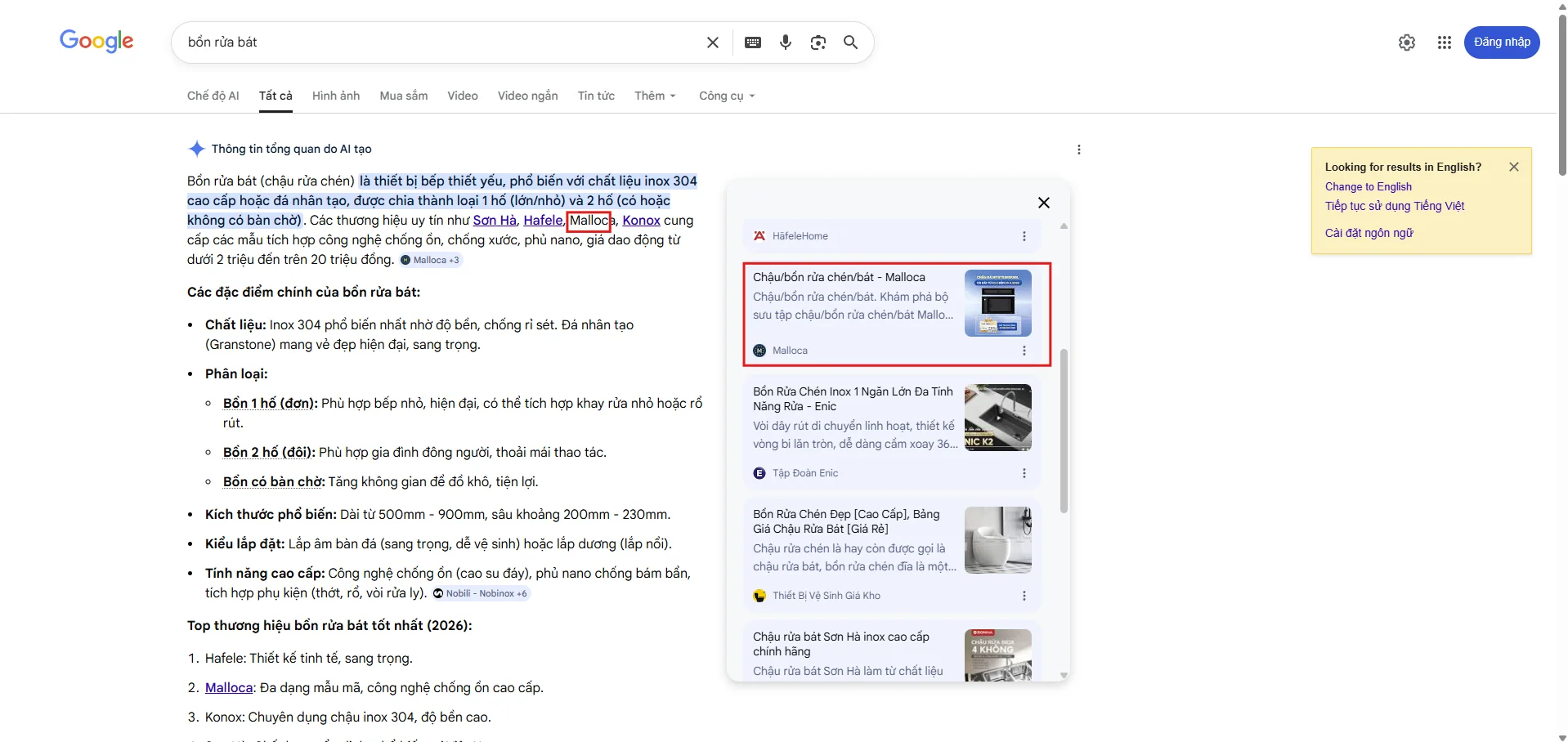The height and width of the screenshot is (742, 1568).
Task: Switch to 'Tin tức' tab
Action: (x=596, y=96)
